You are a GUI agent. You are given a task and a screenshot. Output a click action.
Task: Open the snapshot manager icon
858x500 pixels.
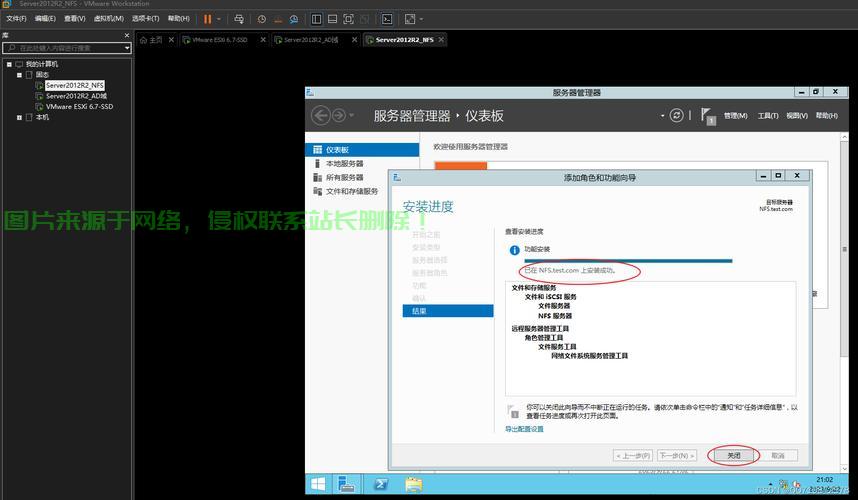pos(294,19)
